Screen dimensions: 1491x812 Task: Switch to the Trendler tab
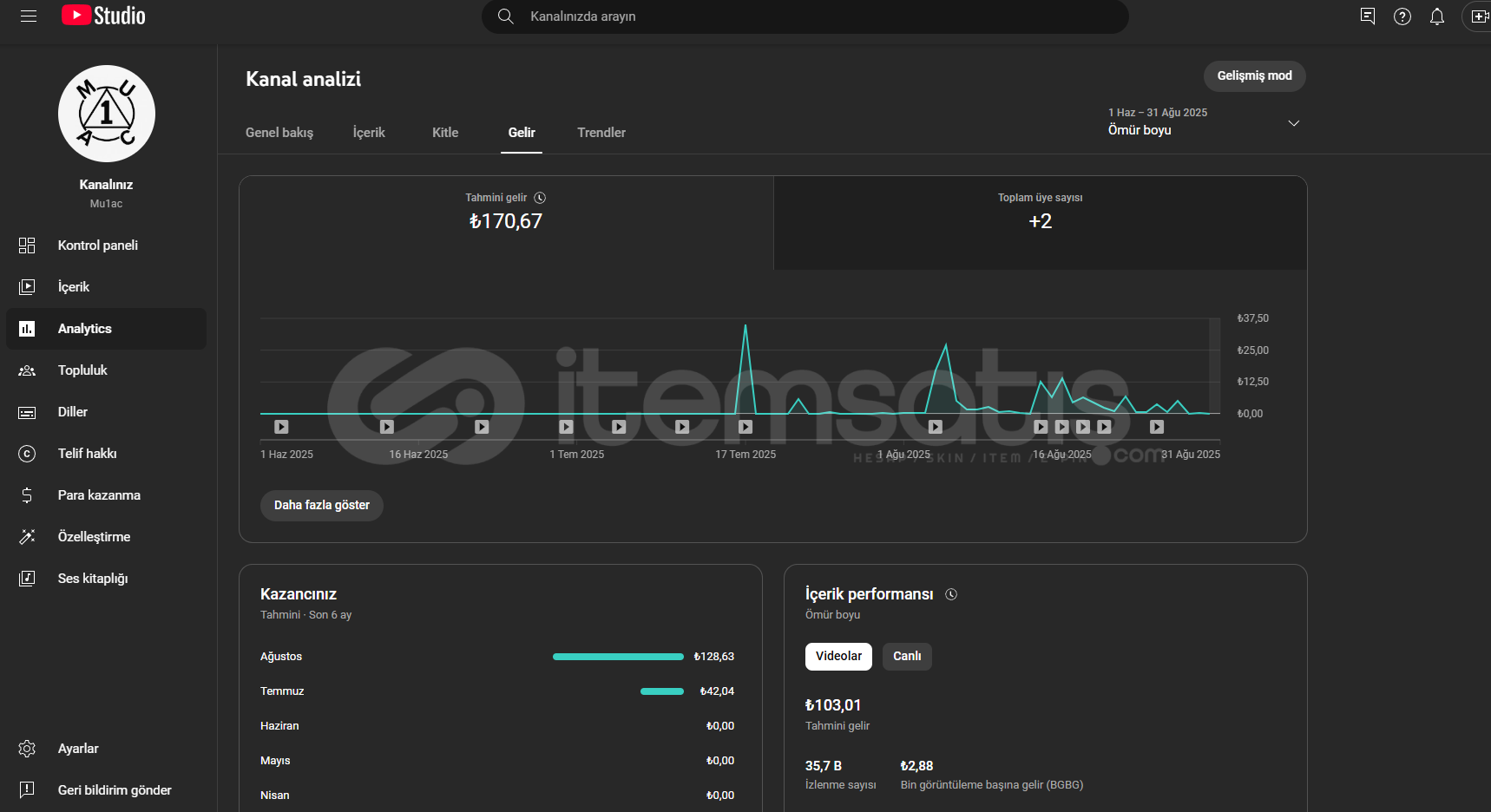601,133
